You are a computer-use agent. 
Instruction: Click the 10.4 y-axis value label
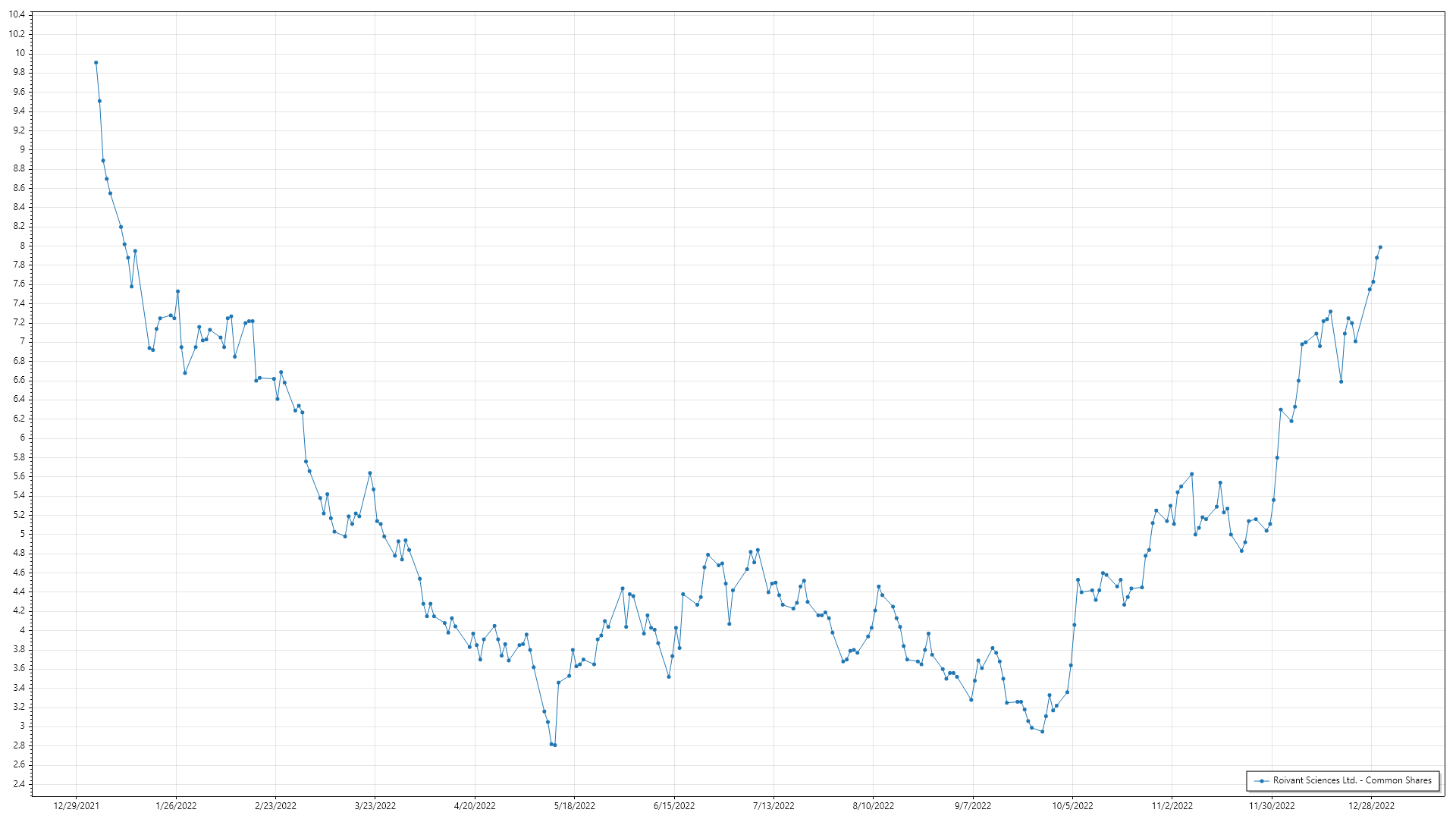click(17, 14)
